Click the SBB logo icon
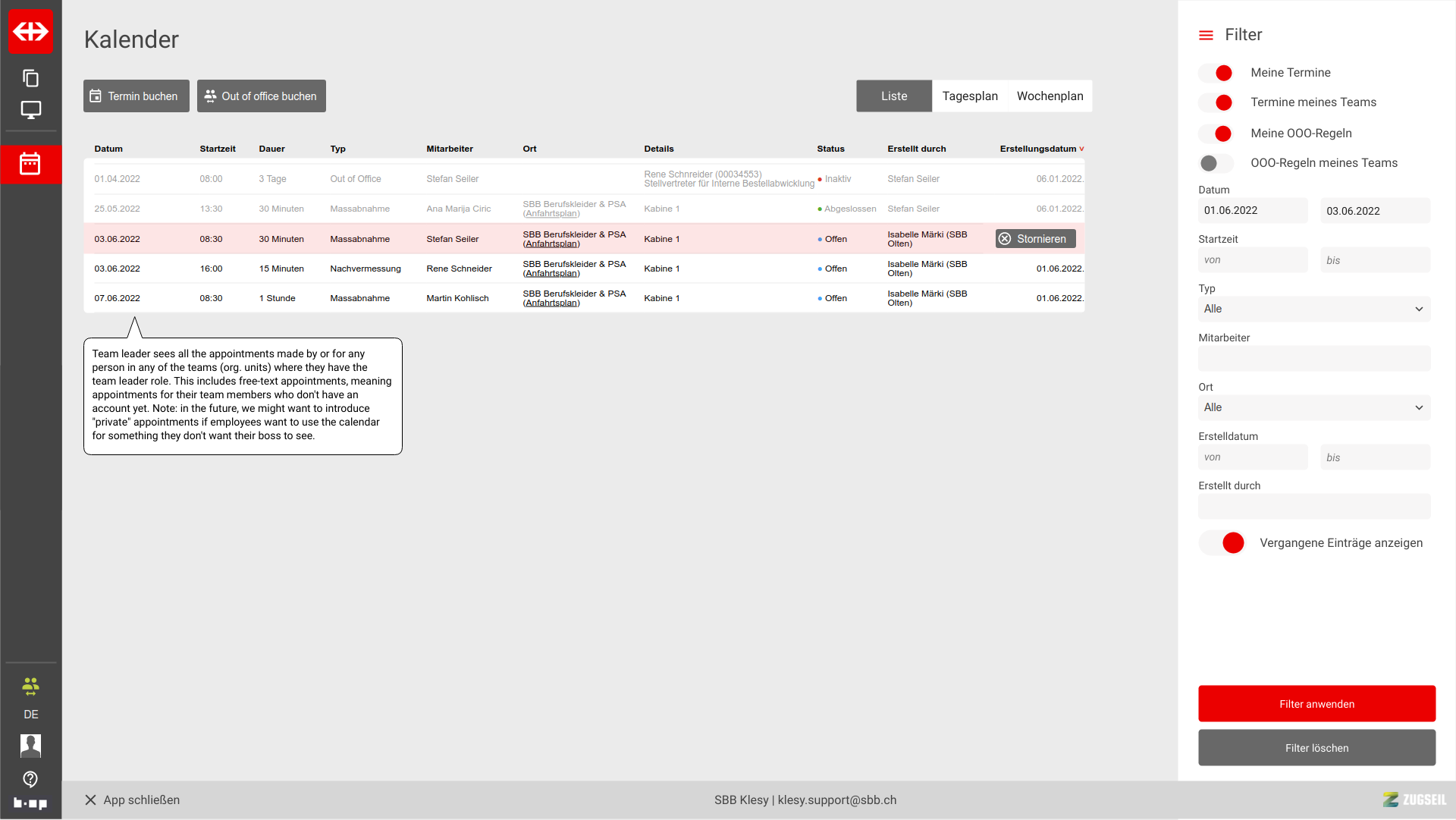1456x820 pixels. pyautogui.click(x=30, y=31)
